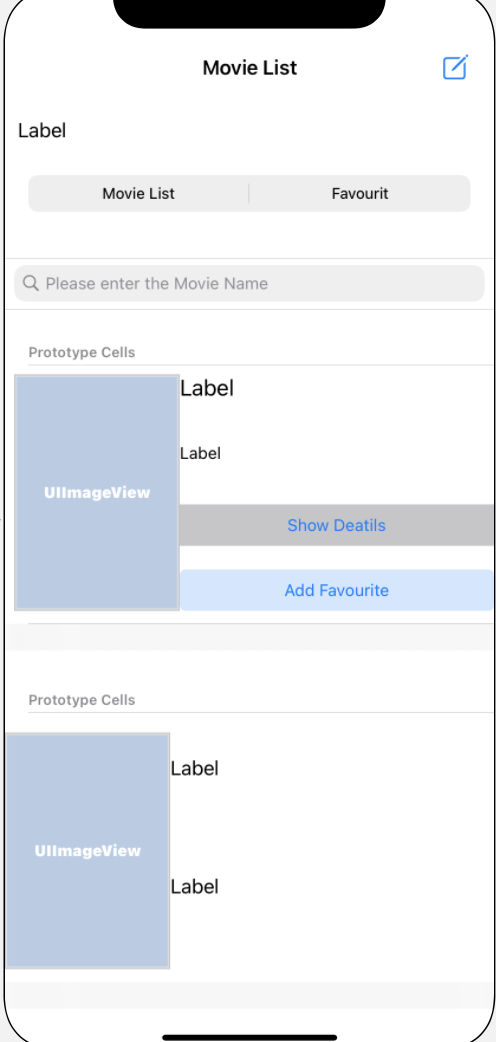Tap the compose icon in navigation bar
The width and height of the screenshot is (496, 1042).
[x=455, y=67]
